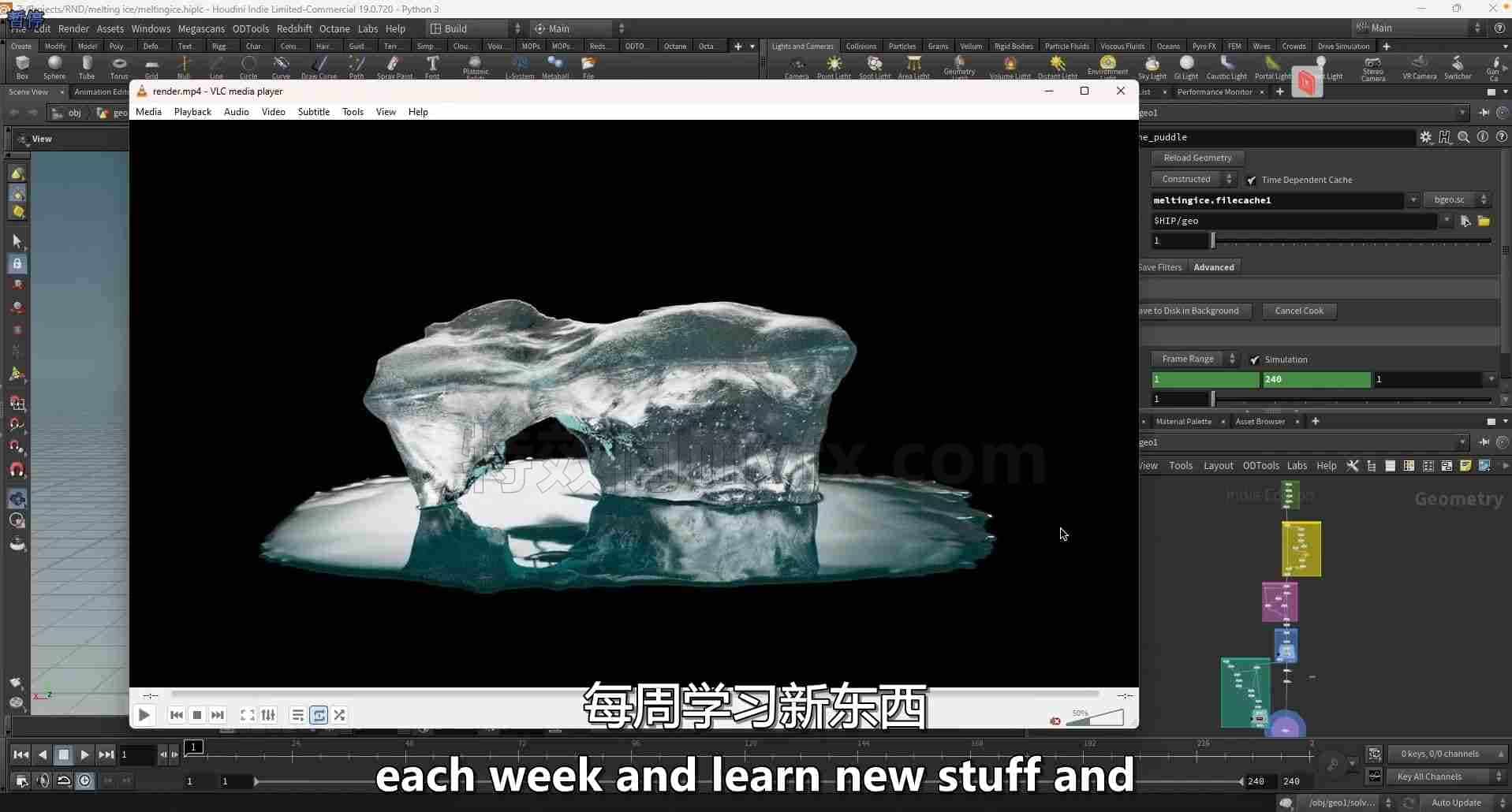Click the current frame number field

(x=136, y=754)
